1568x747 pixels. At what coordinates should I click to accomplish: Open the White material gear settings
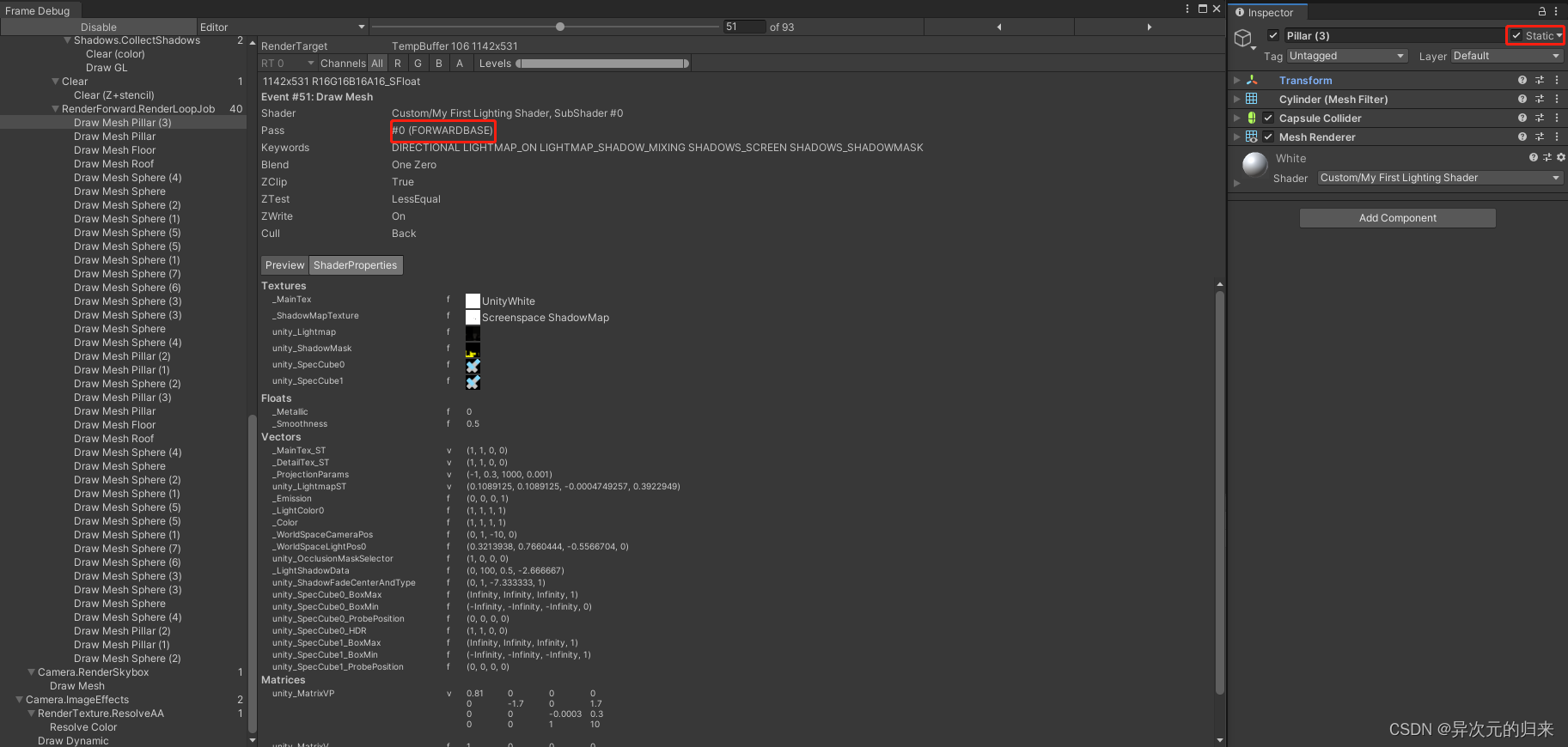(1561, 157)
